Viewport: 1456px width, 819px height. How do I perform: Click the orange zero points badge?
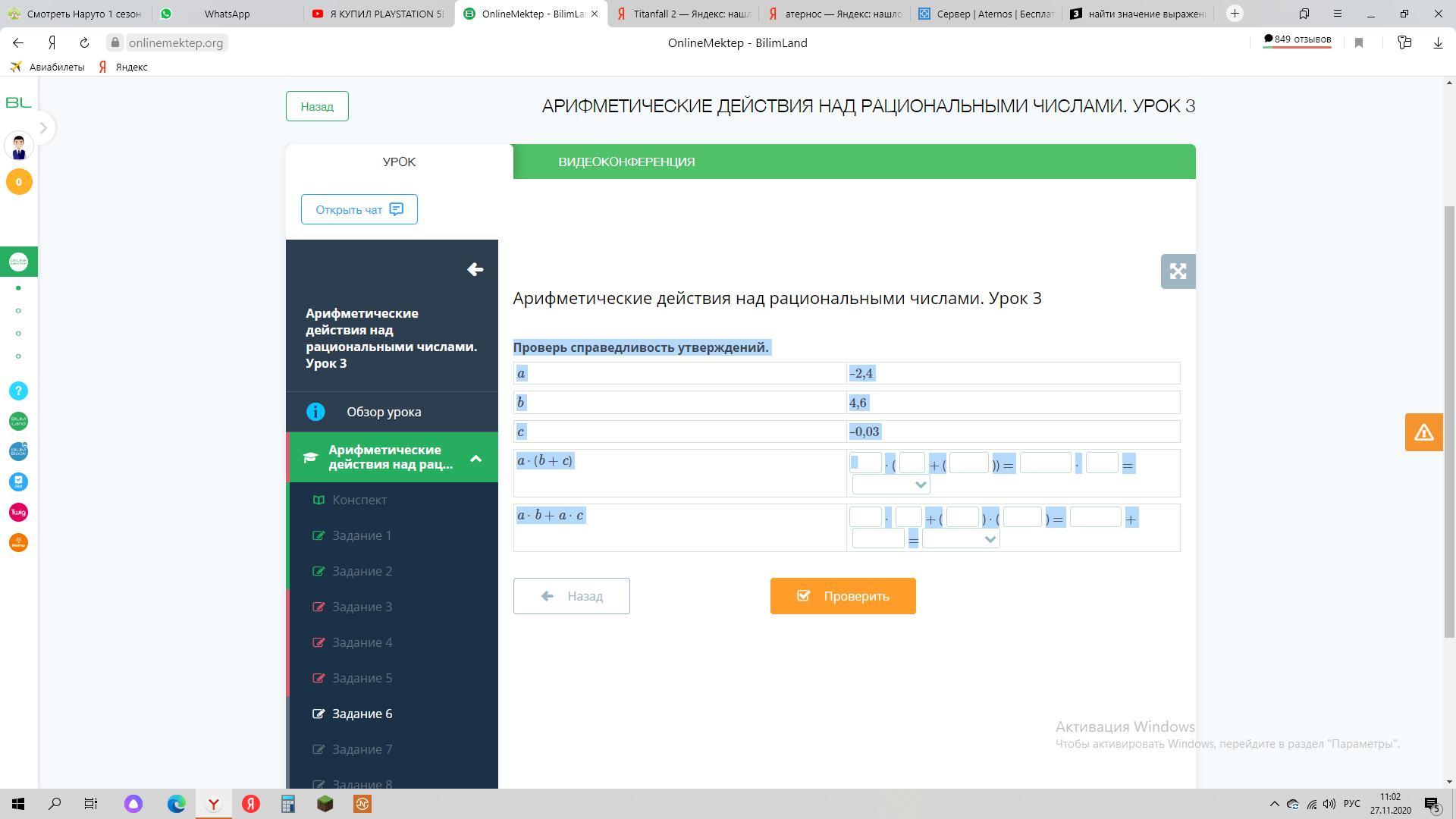(x=19, y=182)
